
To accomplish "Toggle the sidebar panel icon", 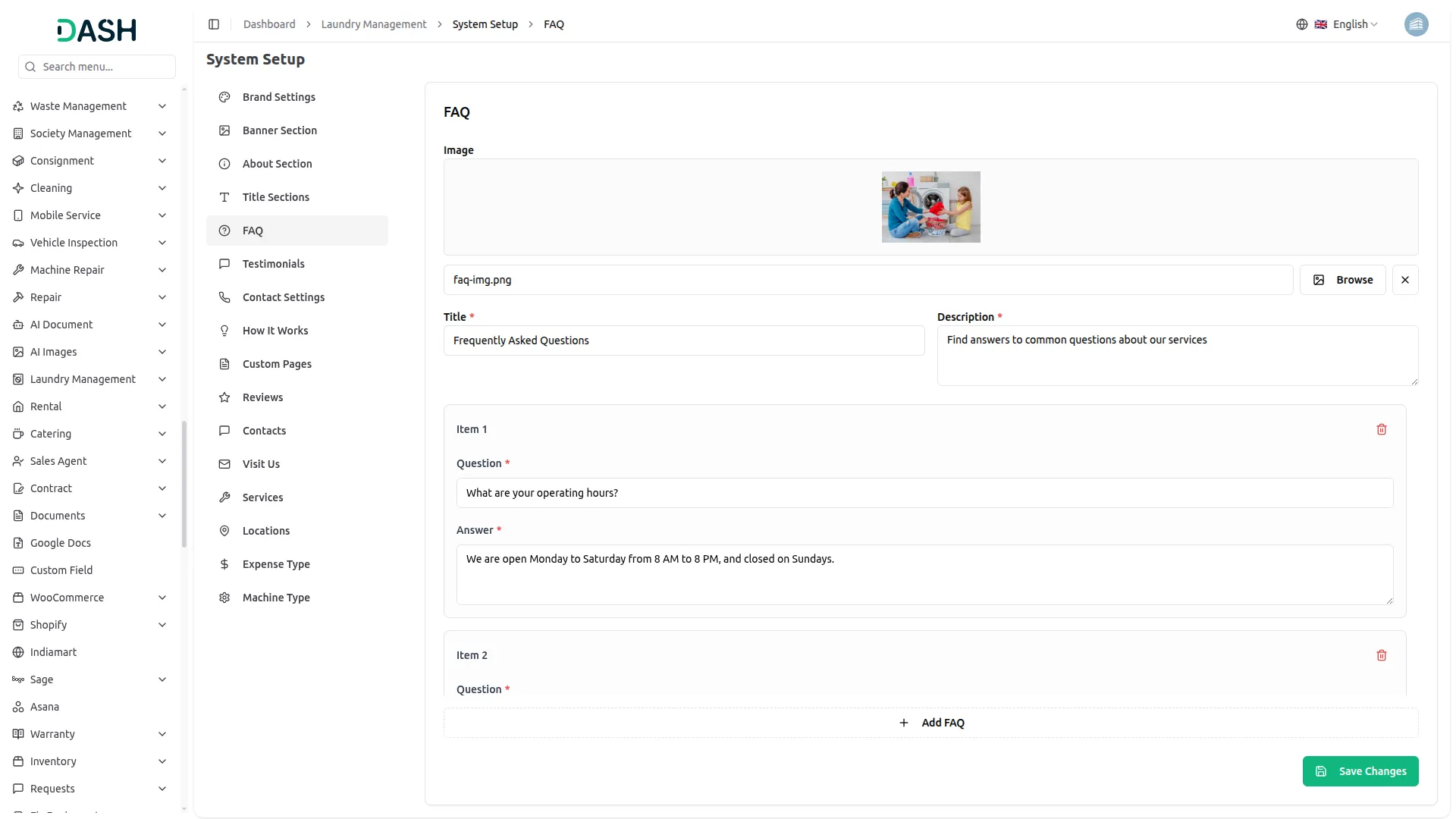I will 214,24.
